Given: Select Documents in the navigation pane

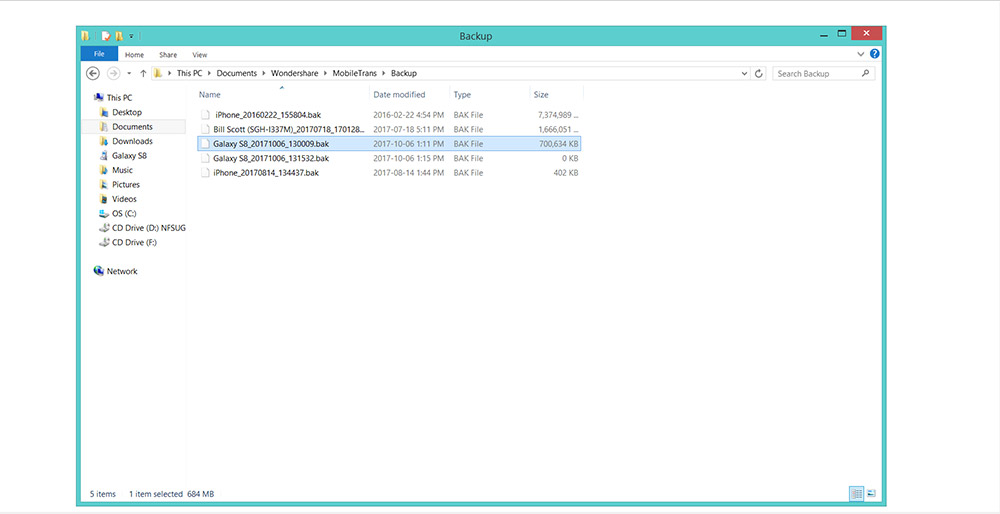Looking at the screenshot, I should [133, 126].
